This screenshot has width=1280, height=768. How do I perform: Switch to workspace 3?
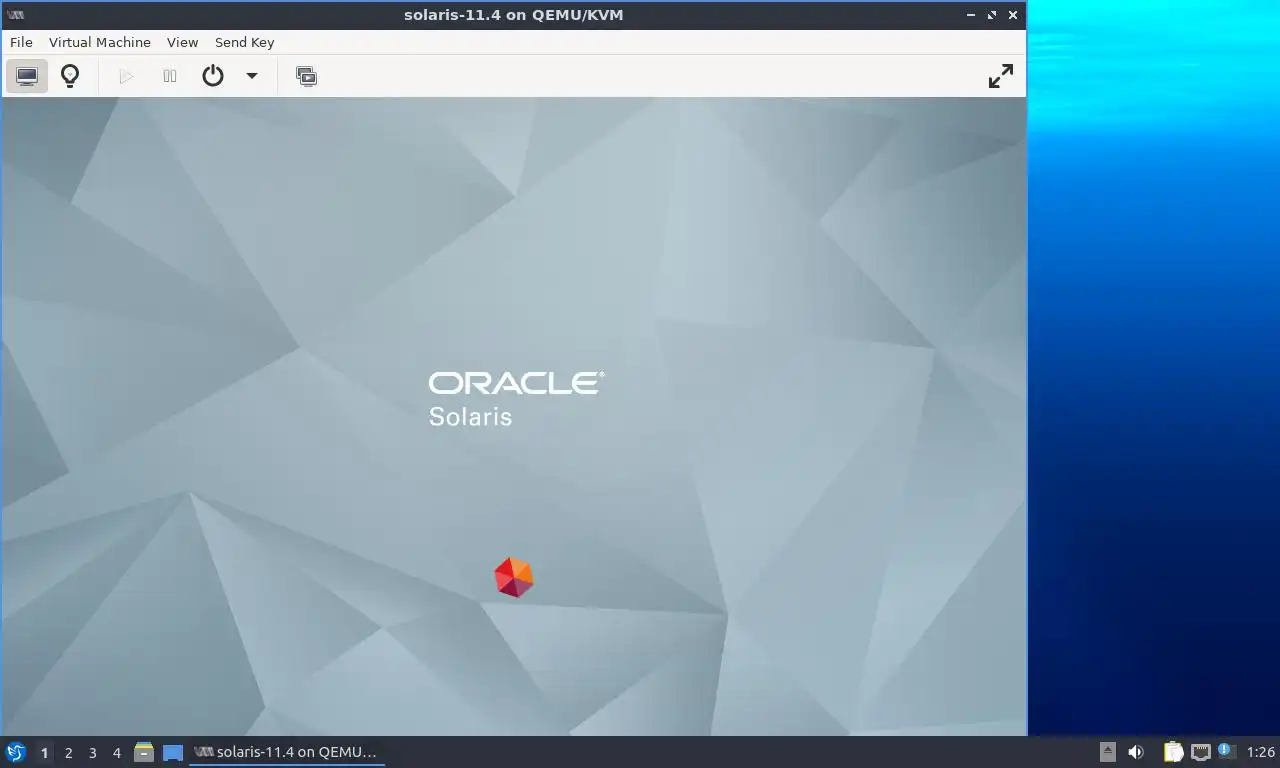[x=92, y=753]
